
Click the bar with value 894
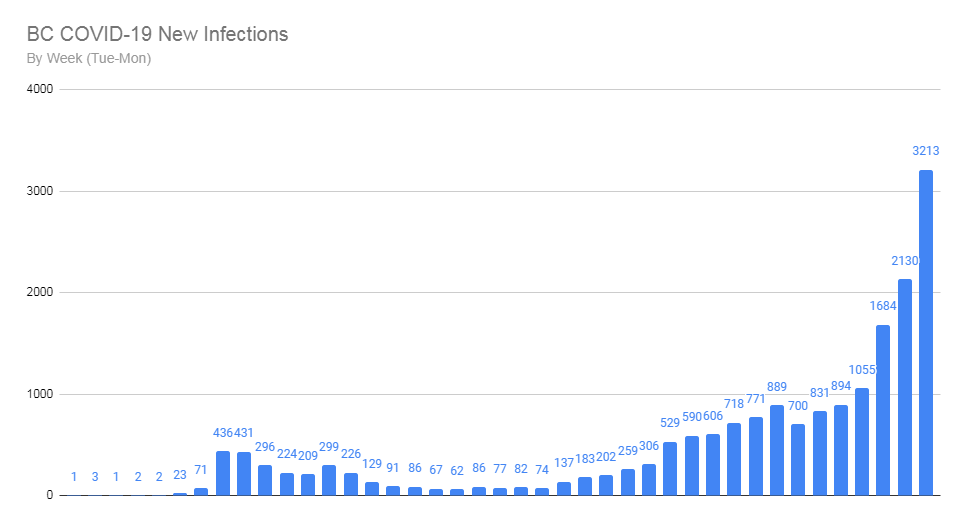pos(841,450)
